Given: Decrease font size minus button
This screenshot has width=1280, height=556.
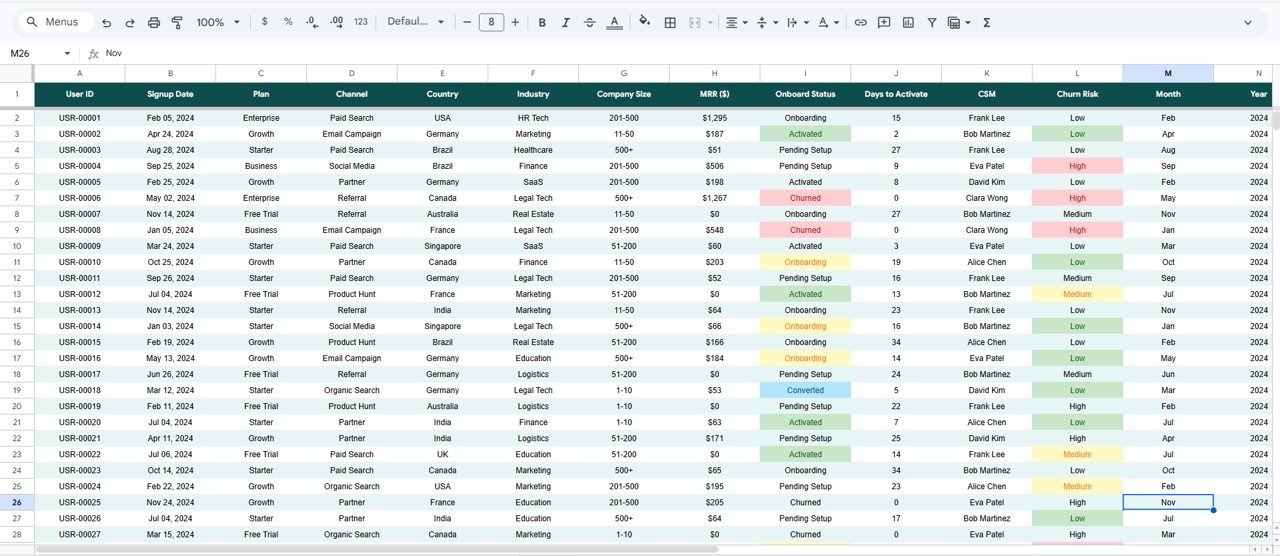Looking at the screenshot, I should pos(467,22).
